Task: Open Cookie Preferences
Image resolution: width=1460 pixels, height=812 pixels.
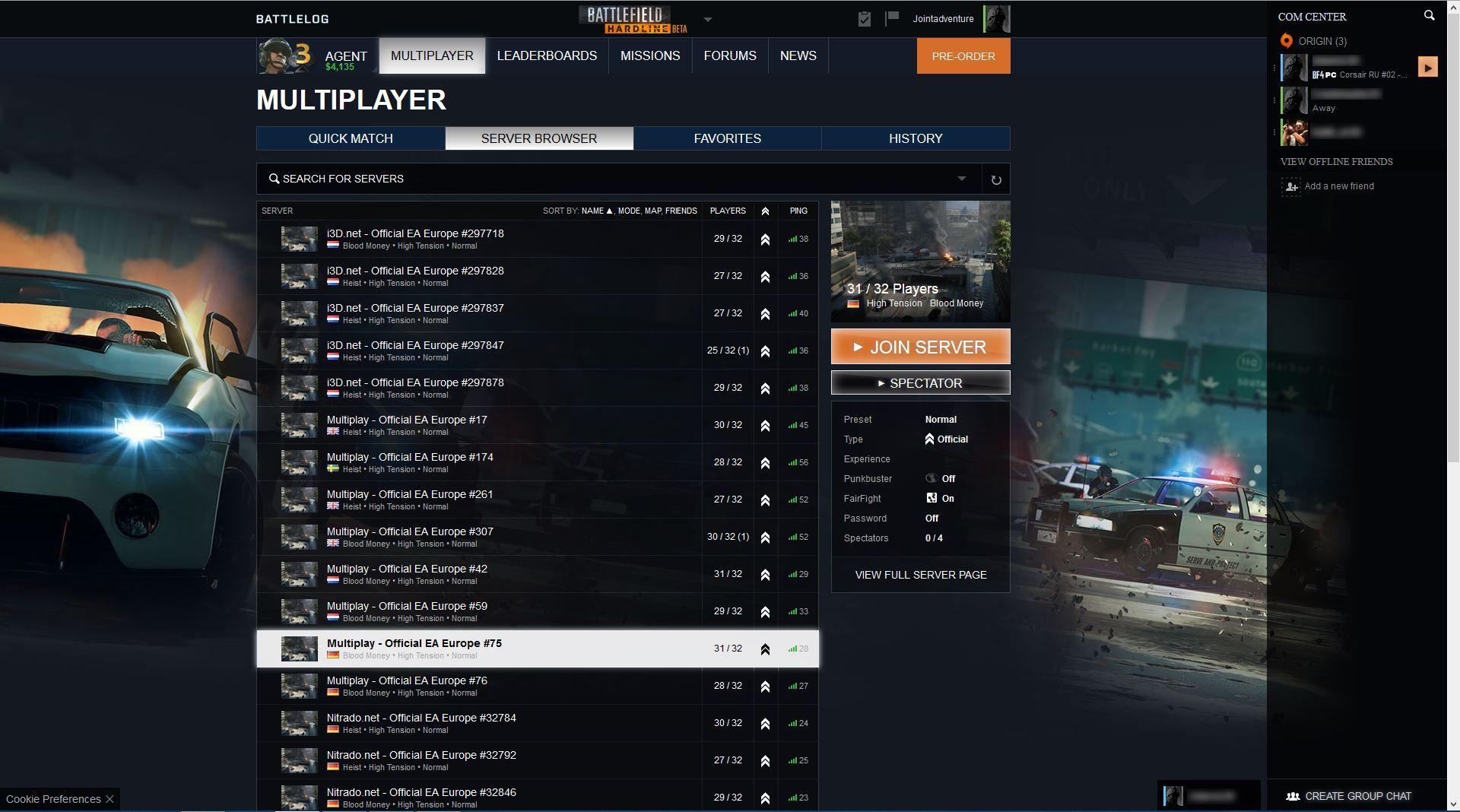Action: 53,799
